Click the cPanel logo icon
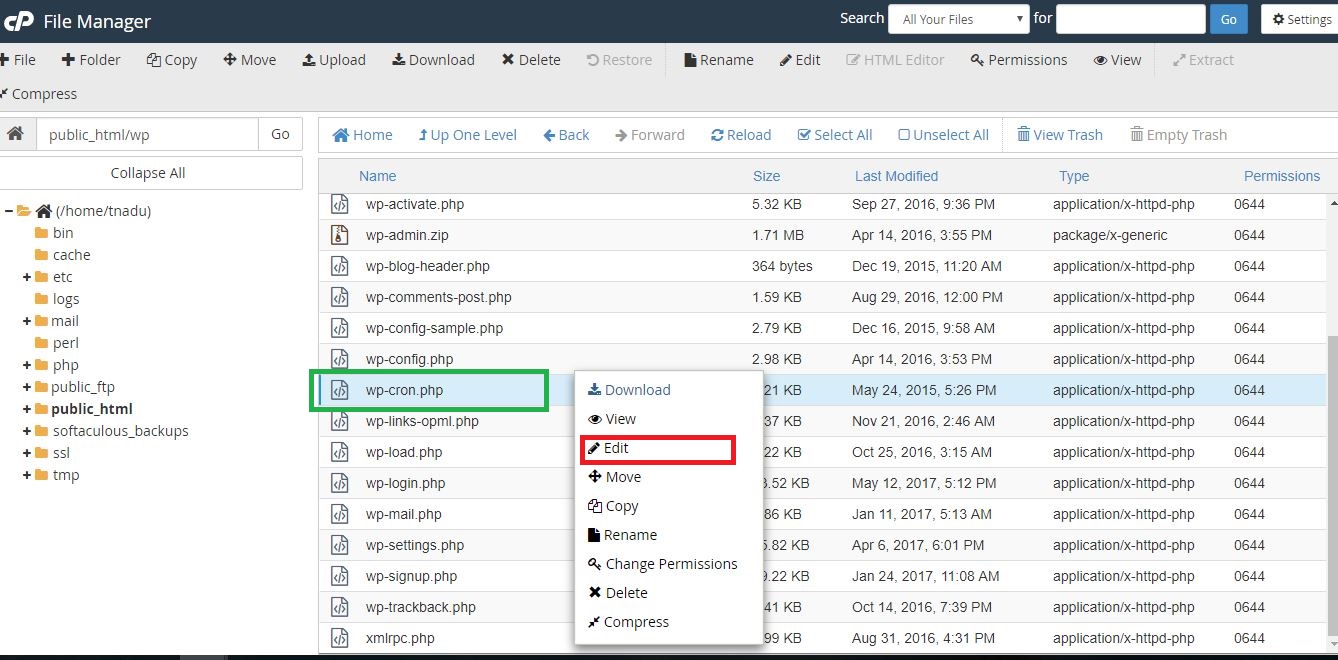1338x660 pixels. point(19,20)
